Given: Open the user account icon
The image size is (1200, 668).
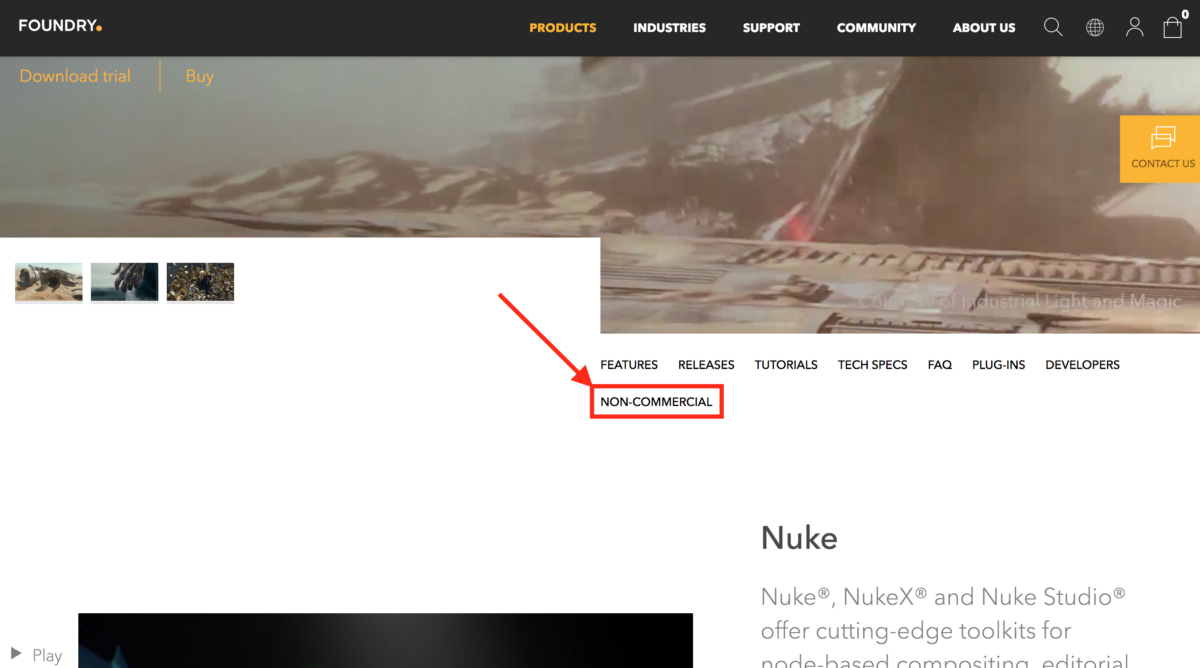Looking at the screenshot, I should (1134, 27).
